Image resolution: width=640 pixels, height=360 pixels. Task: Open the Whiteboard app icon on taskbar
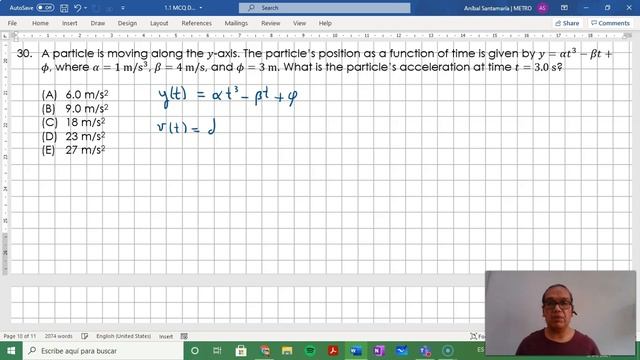tap(401, 351)
